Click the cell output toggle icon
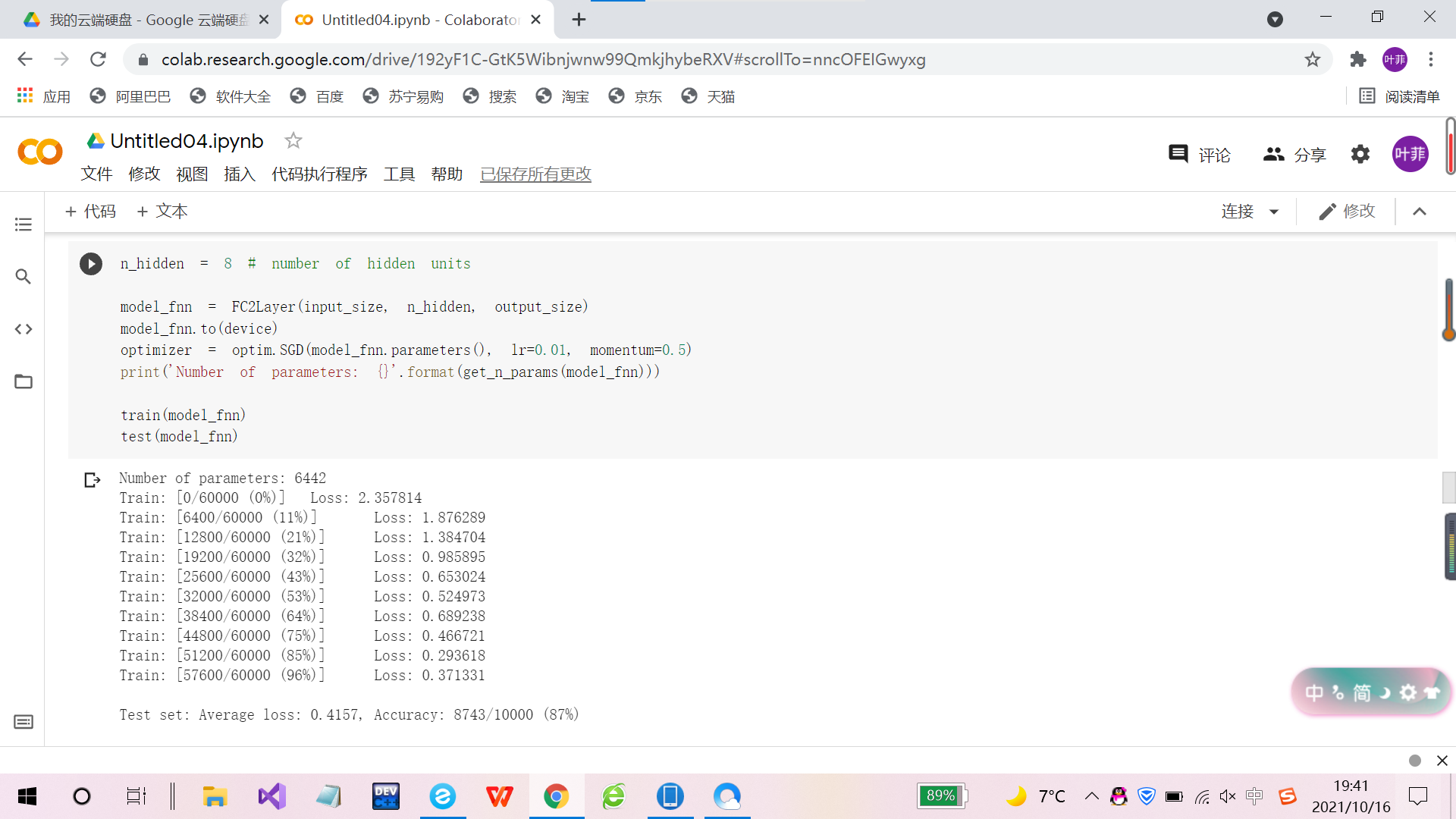The image size is (1456, 819). tap(93, 480)
